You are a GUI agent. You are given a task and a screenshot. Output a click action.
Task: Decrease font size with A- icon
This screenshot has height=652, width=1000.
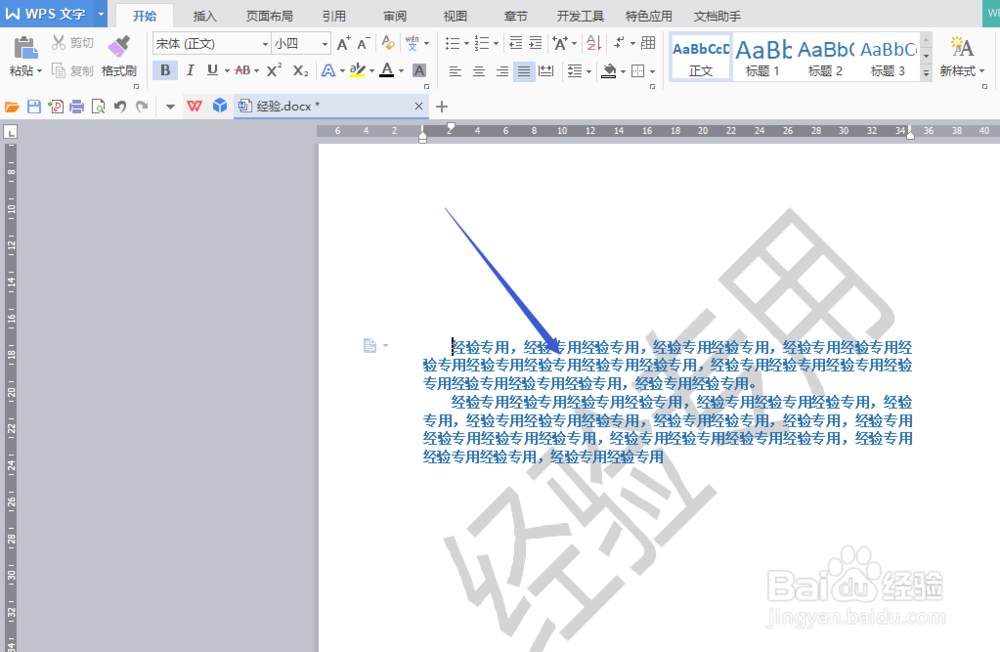364,43
